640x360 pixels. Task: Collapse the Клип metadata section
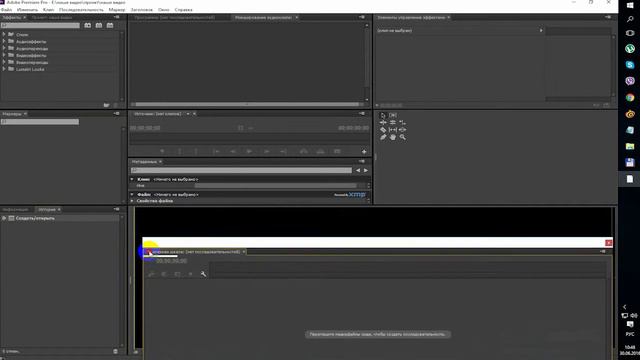132,179
